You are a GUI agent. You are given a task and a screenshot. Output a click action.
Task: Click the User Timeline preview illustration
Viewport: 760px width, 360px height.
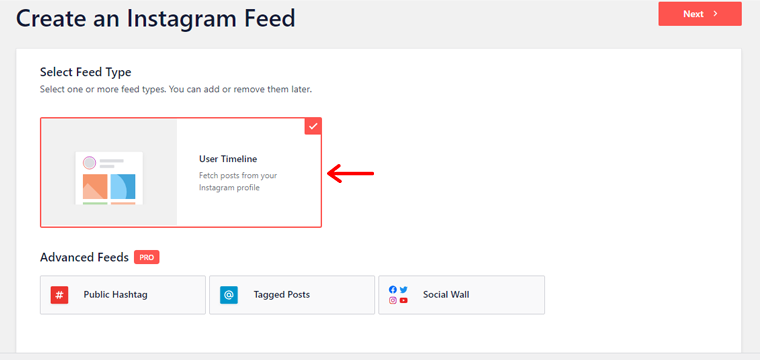click(109, 177)
